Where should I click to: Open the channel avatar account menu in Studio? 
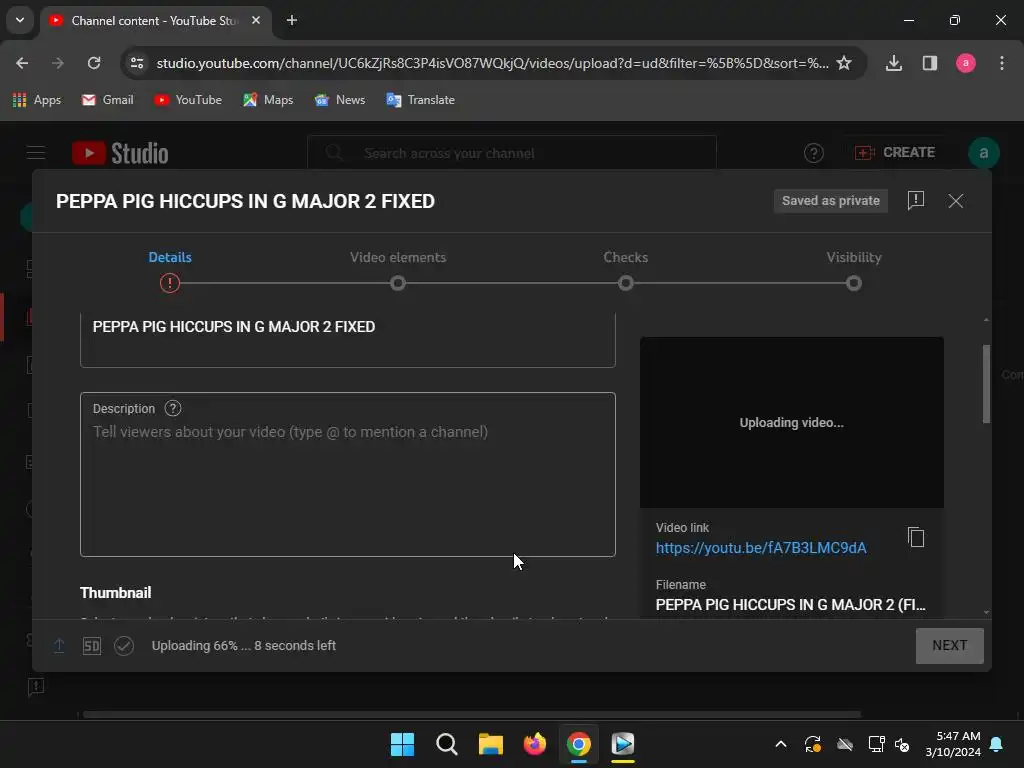(984, 153)
